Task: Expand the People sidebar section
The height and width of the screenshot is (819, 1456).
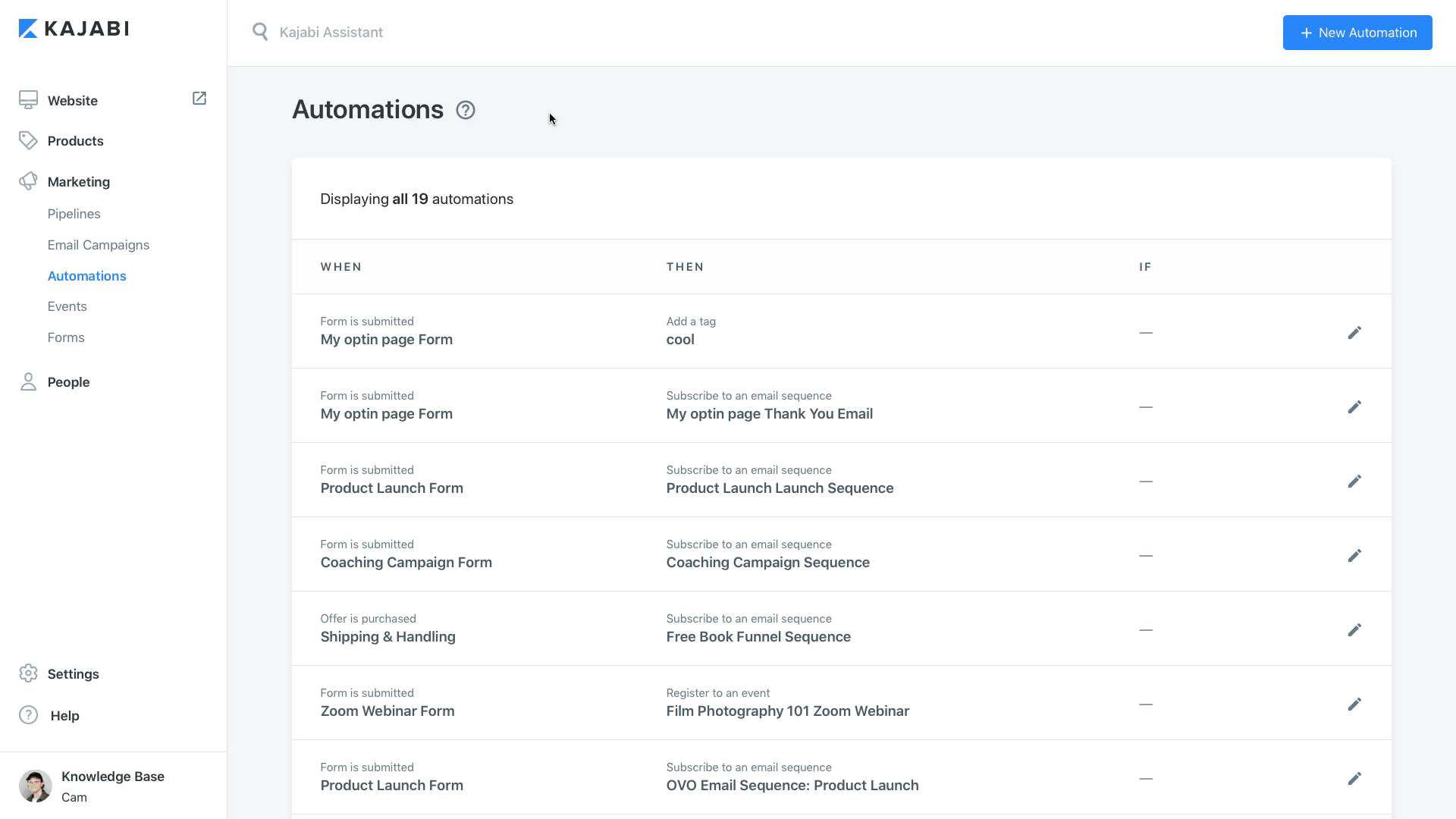Action: pyautogui.click(x=68, y=382)
